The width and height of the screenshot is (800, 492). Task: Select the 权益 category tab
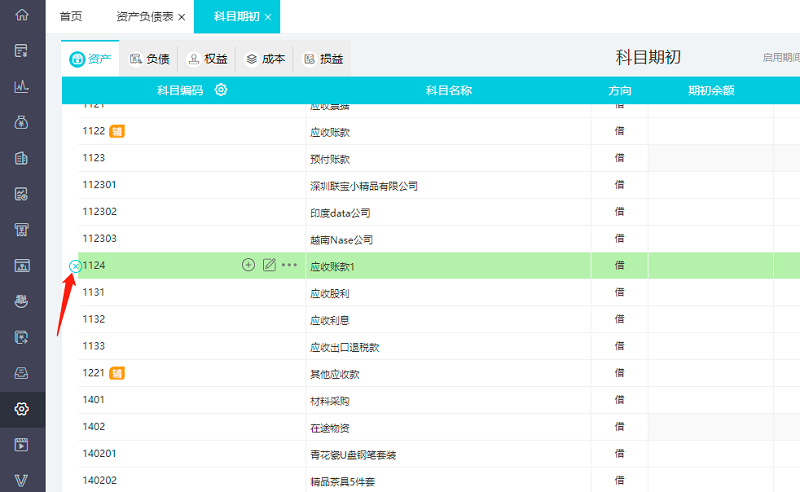point(207,59)
